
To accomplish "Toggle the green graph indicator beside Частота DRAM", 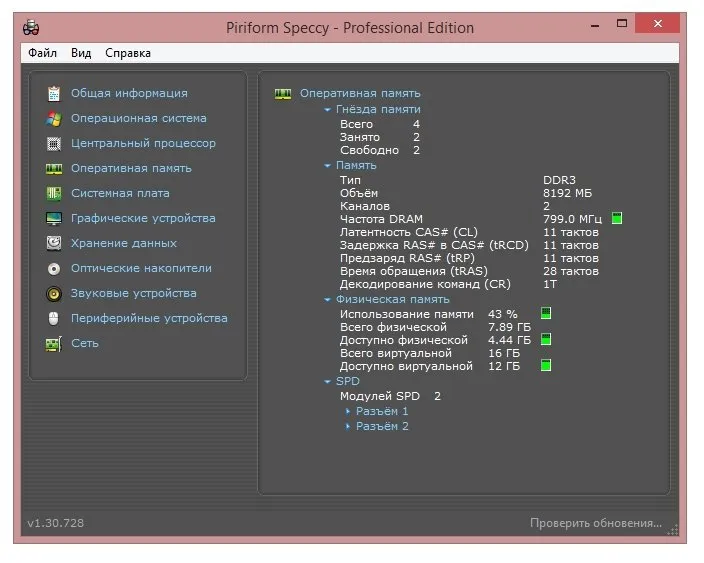I will tap(617, 219).
